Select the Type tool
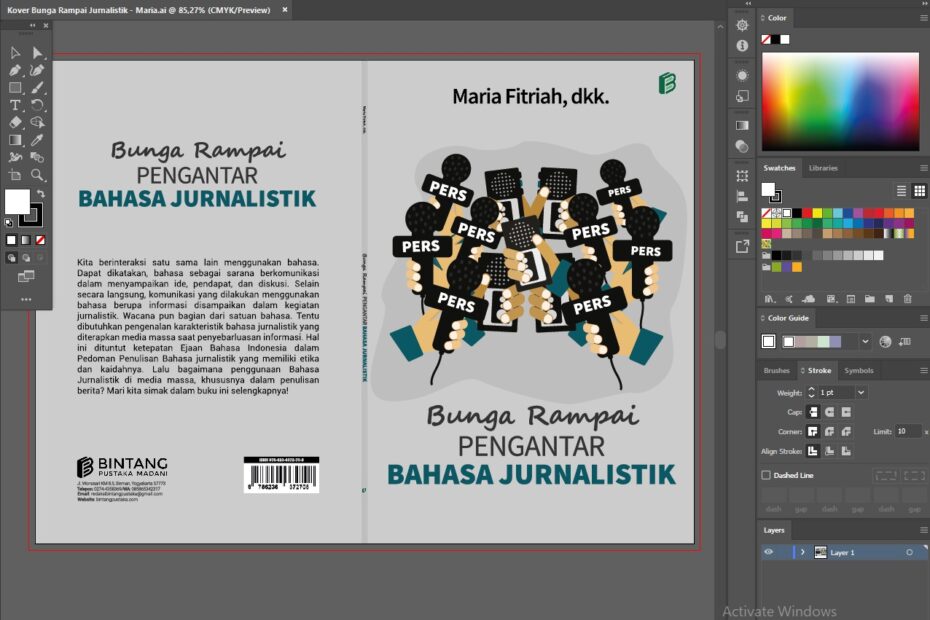Screen dimensions: 930x620 (14, 105)
